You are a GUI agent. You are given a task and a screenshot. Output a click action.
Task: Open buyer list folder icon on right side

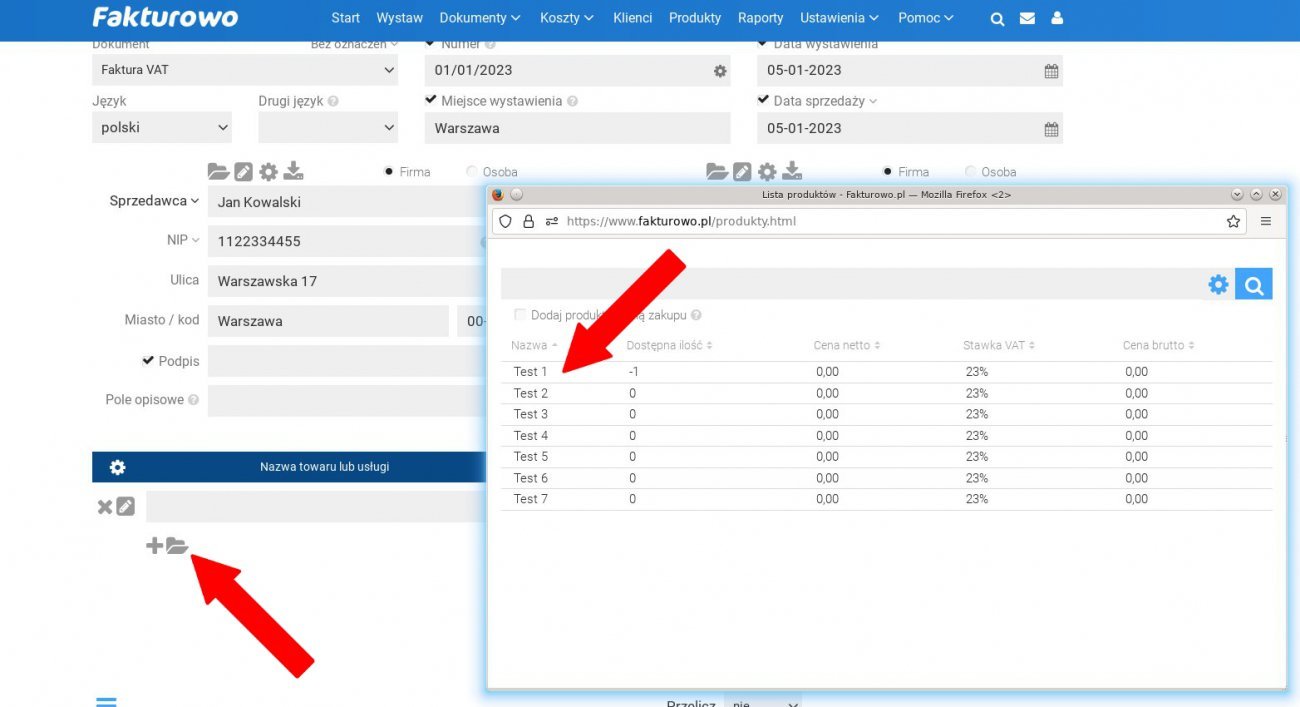click(717, 171)
